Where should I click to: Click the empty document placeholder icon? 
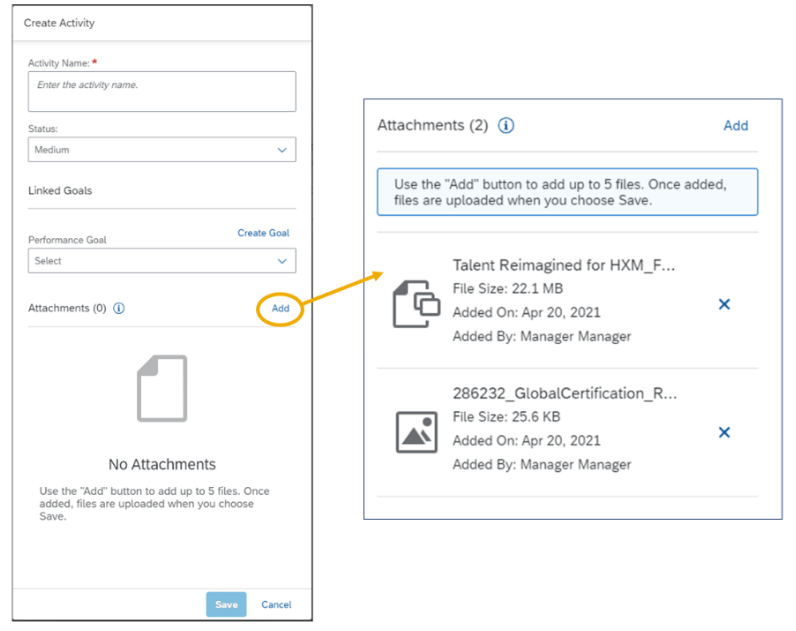tap(162, 388)
